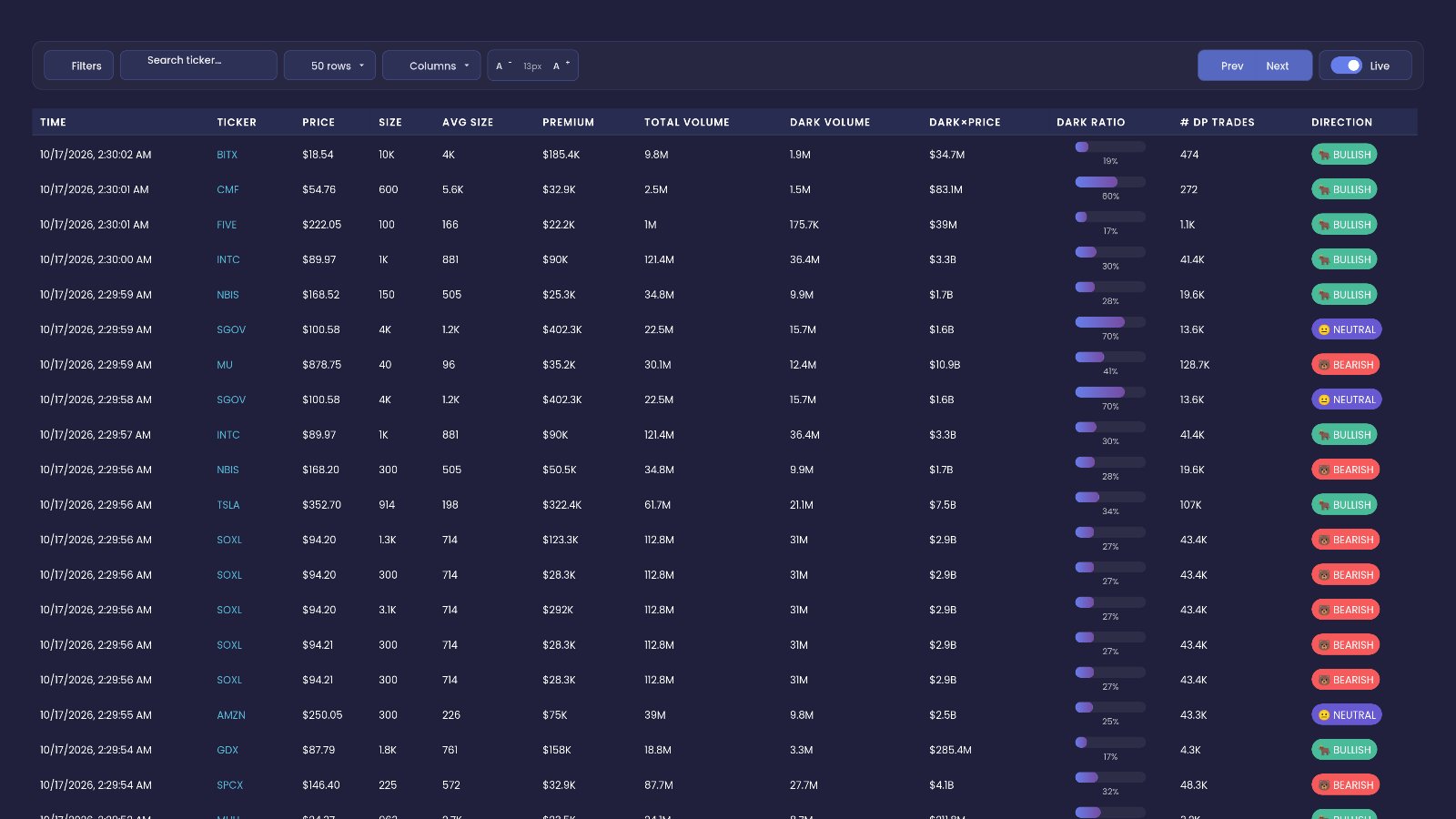
Task: Sort by the DARK RATIO column header
Action: pos(1091,122)
